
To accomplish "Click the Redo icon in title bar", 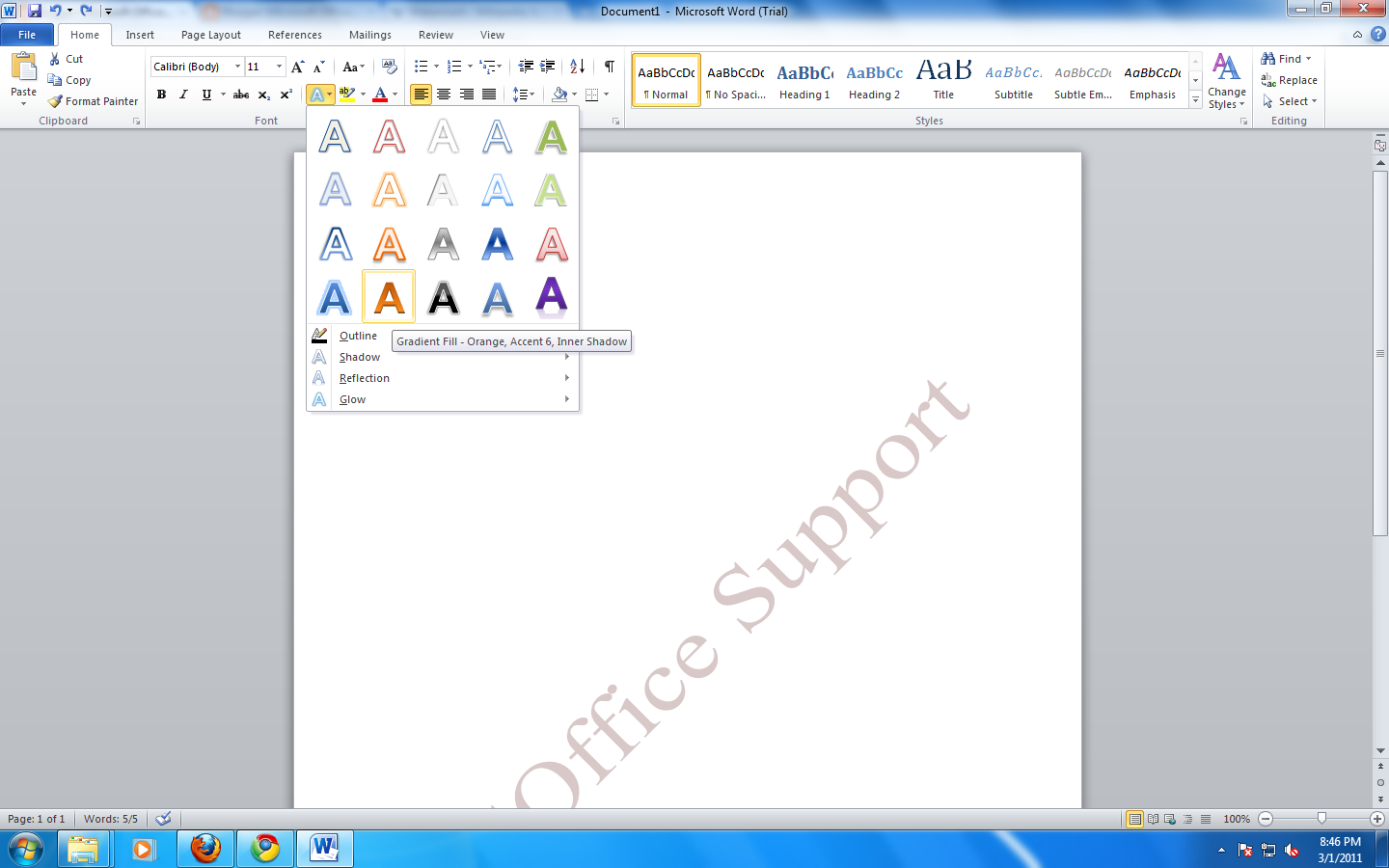I will coord(87,11).
